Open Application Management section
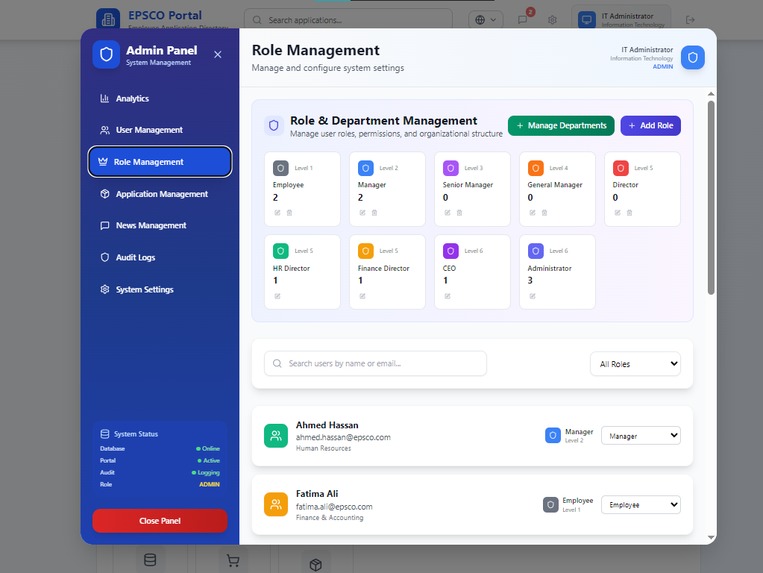 [160, 194]
